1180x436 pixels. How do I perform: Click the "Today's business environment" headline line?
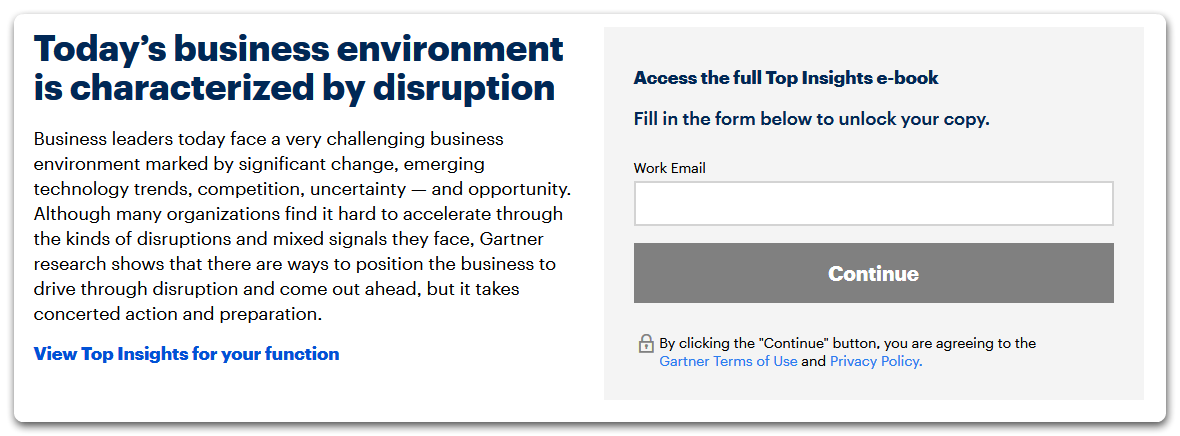tap(299, 50)
